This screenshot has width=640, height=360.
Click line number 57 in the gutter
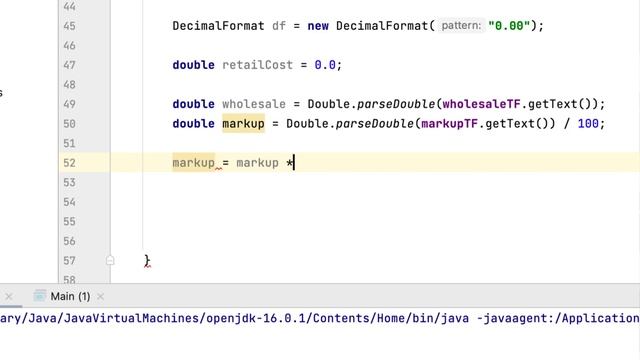pyautogui.click(x=69, y=260)
